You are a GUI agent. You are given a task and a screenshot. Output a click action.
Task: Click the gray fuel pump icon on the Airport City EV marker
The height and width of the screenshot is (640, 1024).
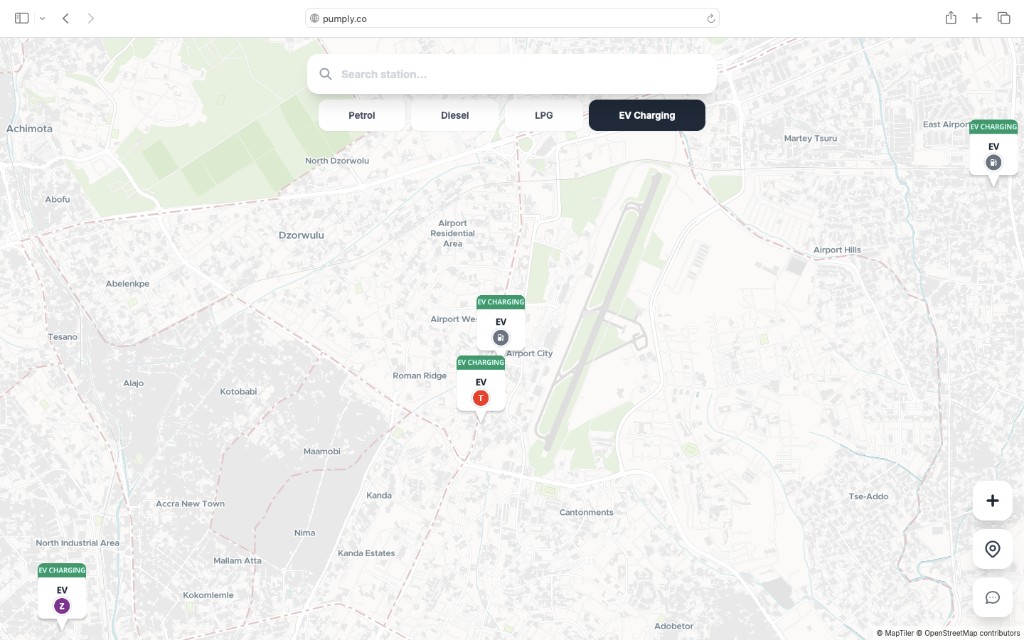pyautogui.click(x=500, y=337)
